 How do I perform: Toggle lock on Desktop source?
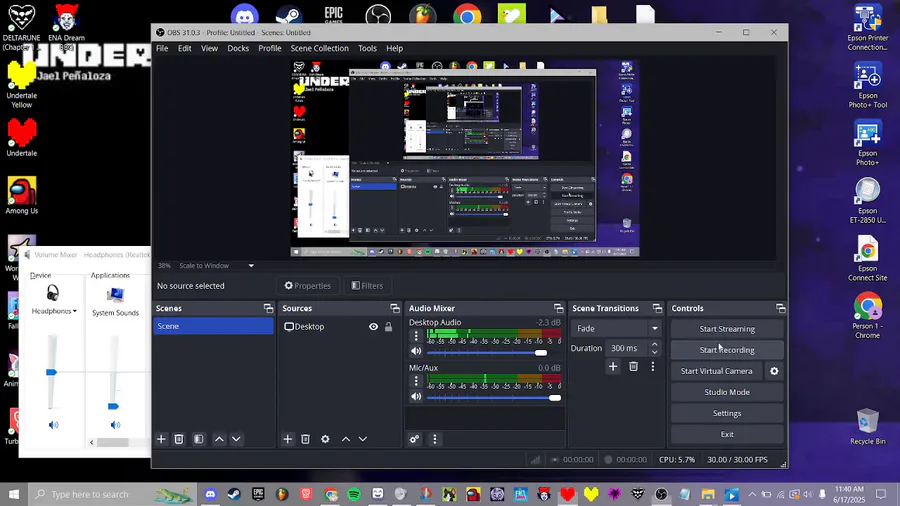pyautogui.click(x=389, y=326)
